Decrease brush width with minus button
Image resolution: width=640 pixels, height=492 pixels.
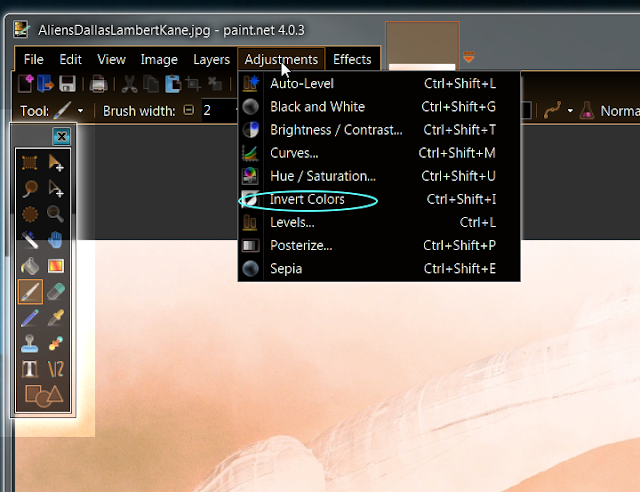[189, 110]
